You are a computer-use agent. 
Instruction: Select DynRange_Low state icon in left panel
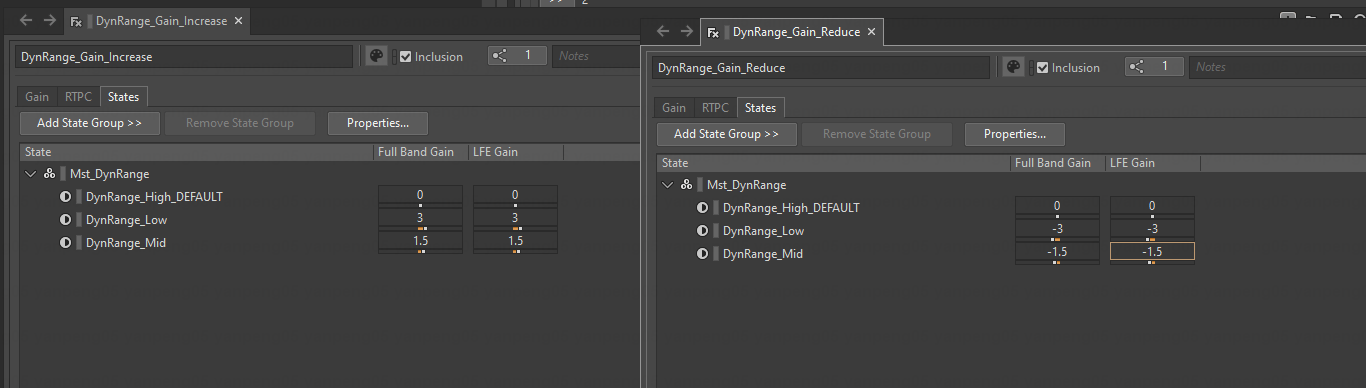coord(65,220)
